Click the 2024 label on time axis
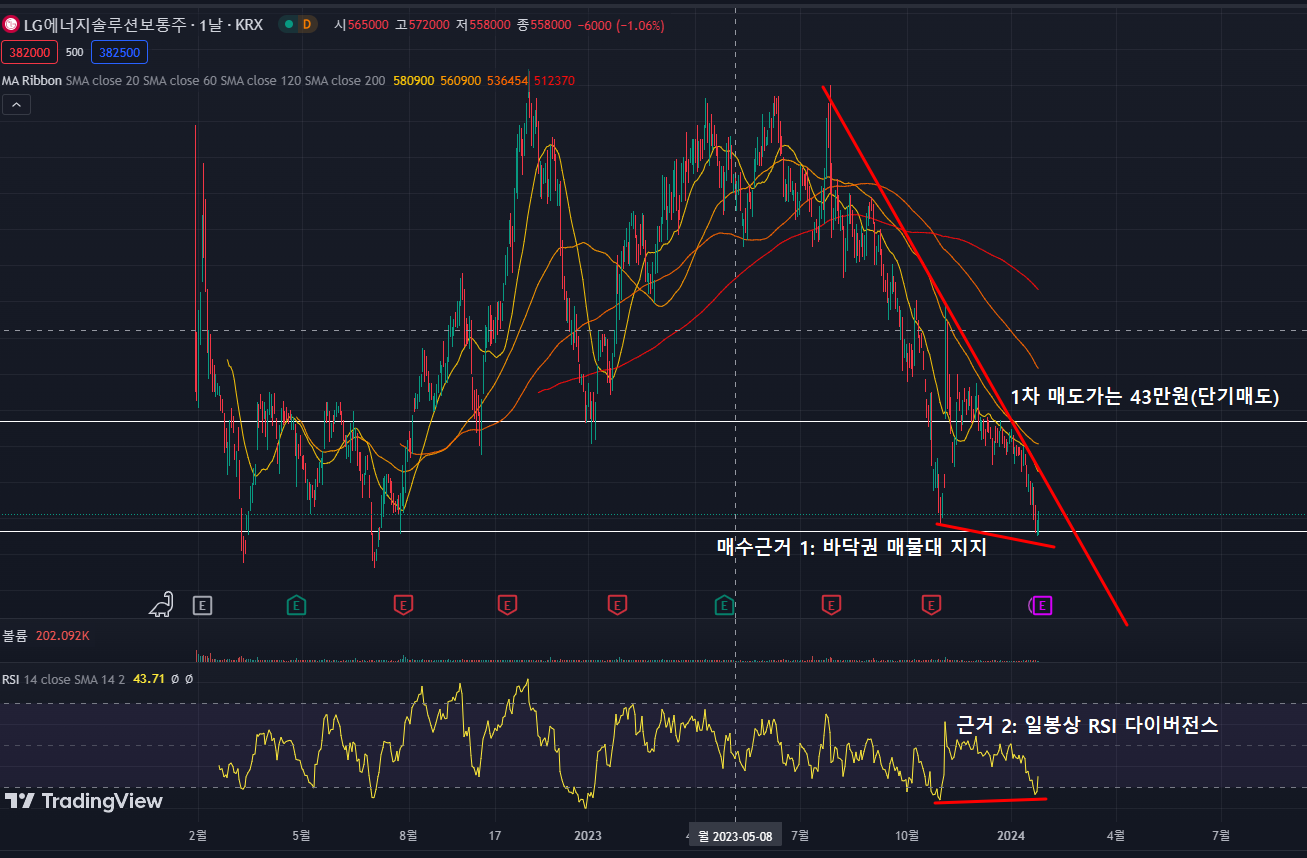Viewport: 1307px width, 858px height. pyautogui.click(x=1012, y=836)
